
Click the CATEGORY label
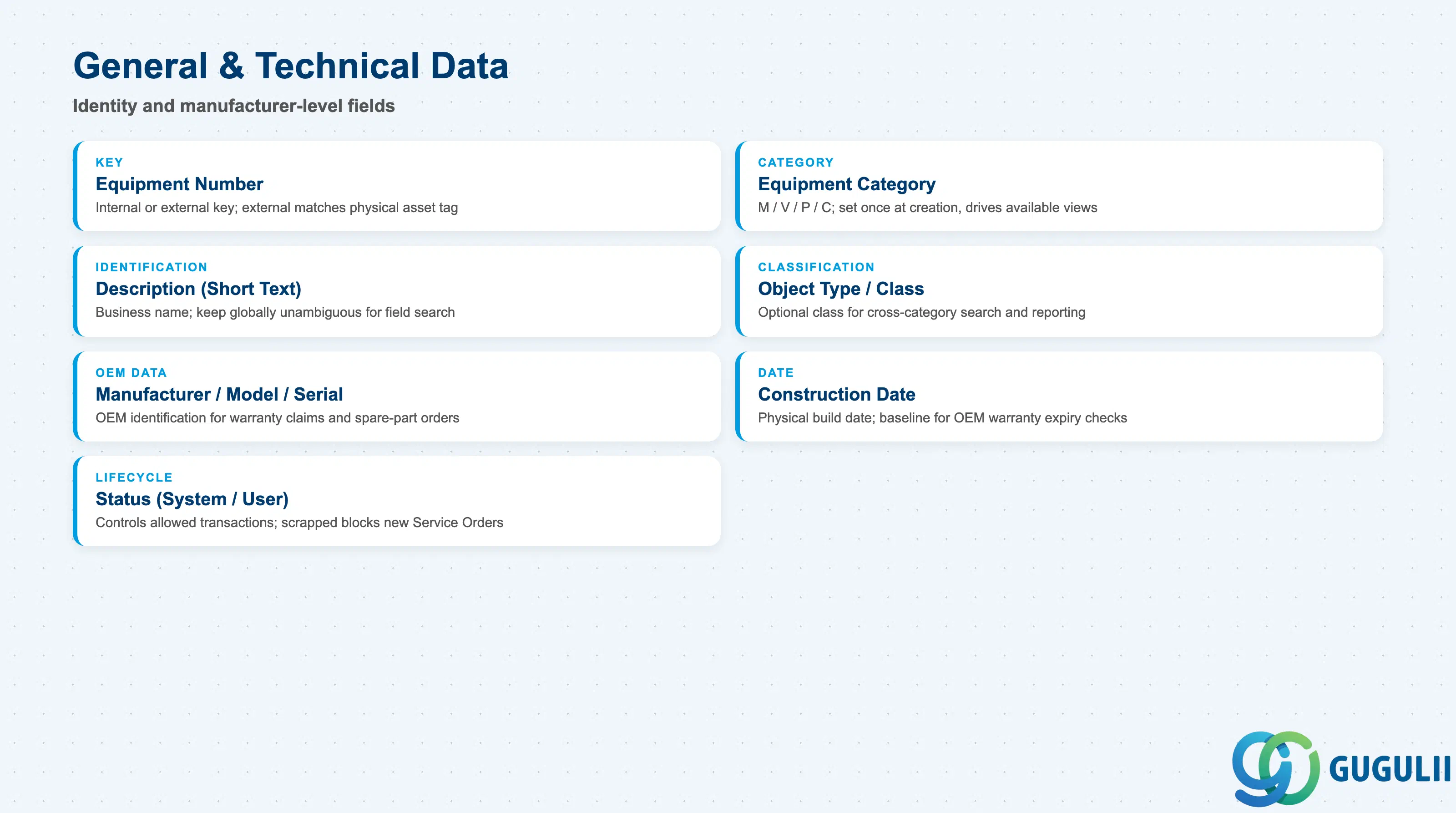point(796,162)
